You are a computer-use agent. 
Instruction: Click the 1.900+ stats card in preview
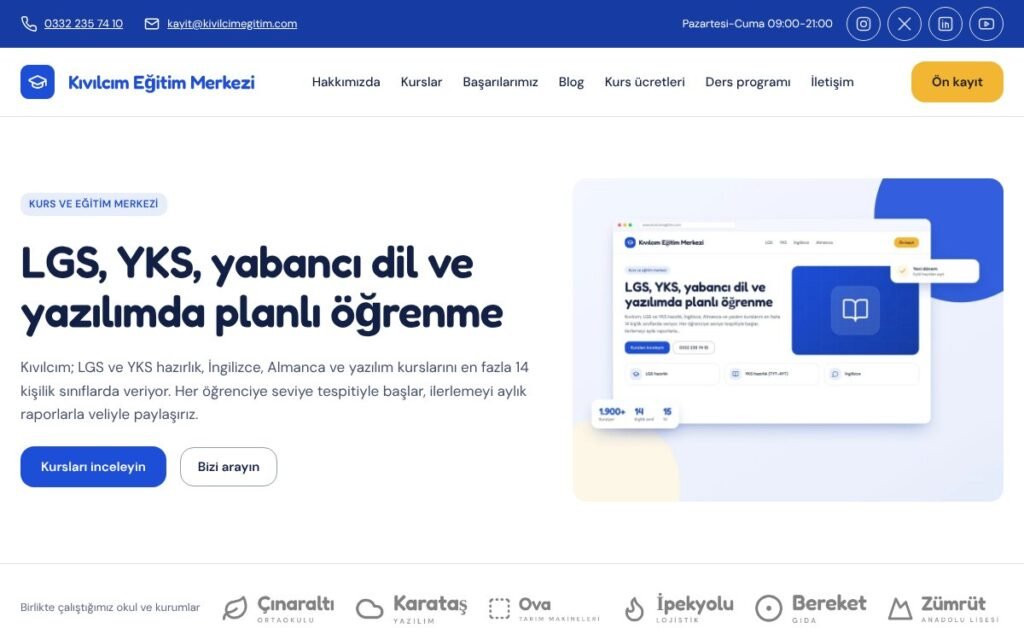635,414
